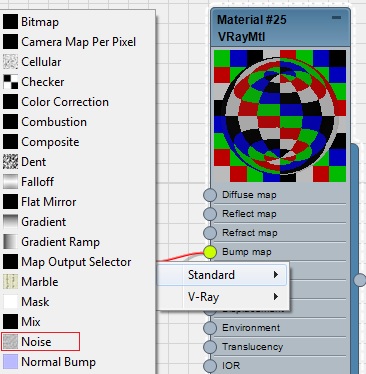Expand the V-Ray submenu arrow

[276, 296]
